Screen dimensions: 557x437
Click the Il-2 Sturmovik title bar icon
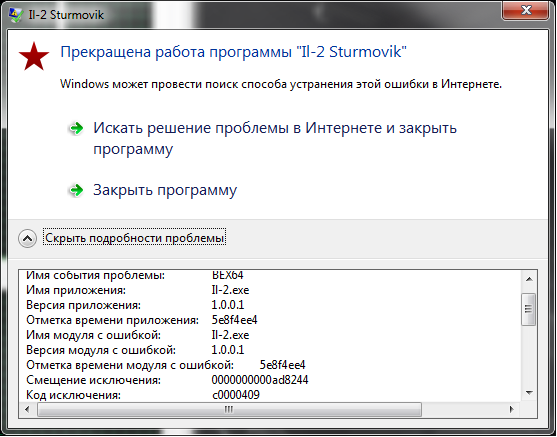16,15
